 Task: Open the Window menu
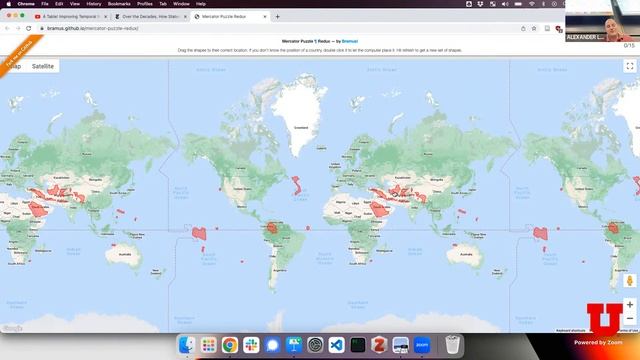point(181,4)
